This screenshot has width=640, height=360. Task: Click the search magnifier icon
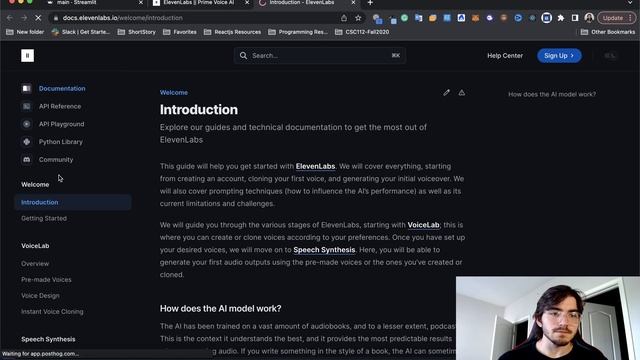coord(243,56)
